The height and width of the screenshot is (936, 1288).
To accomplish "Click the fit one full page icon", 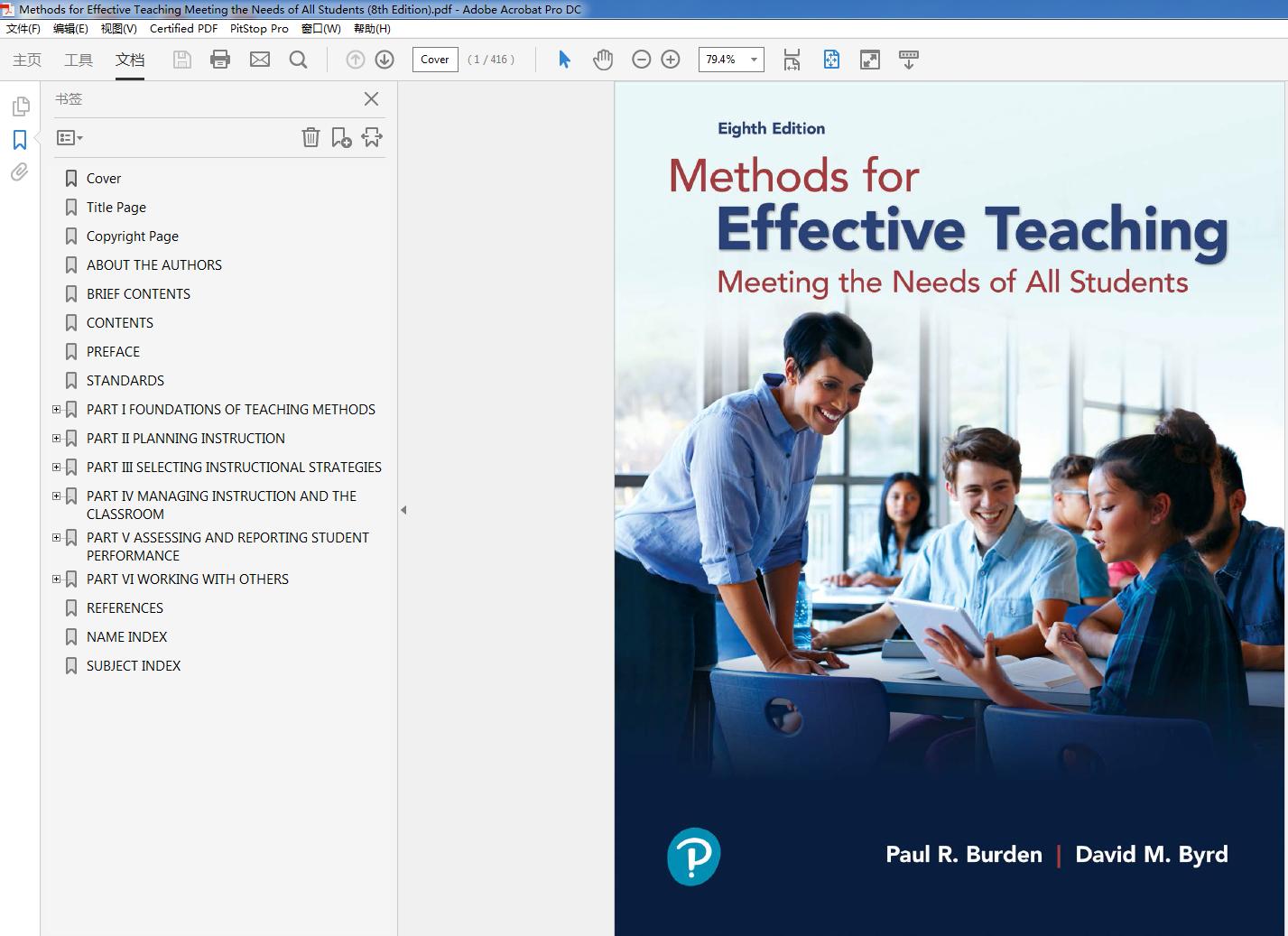I will [831, 60].
